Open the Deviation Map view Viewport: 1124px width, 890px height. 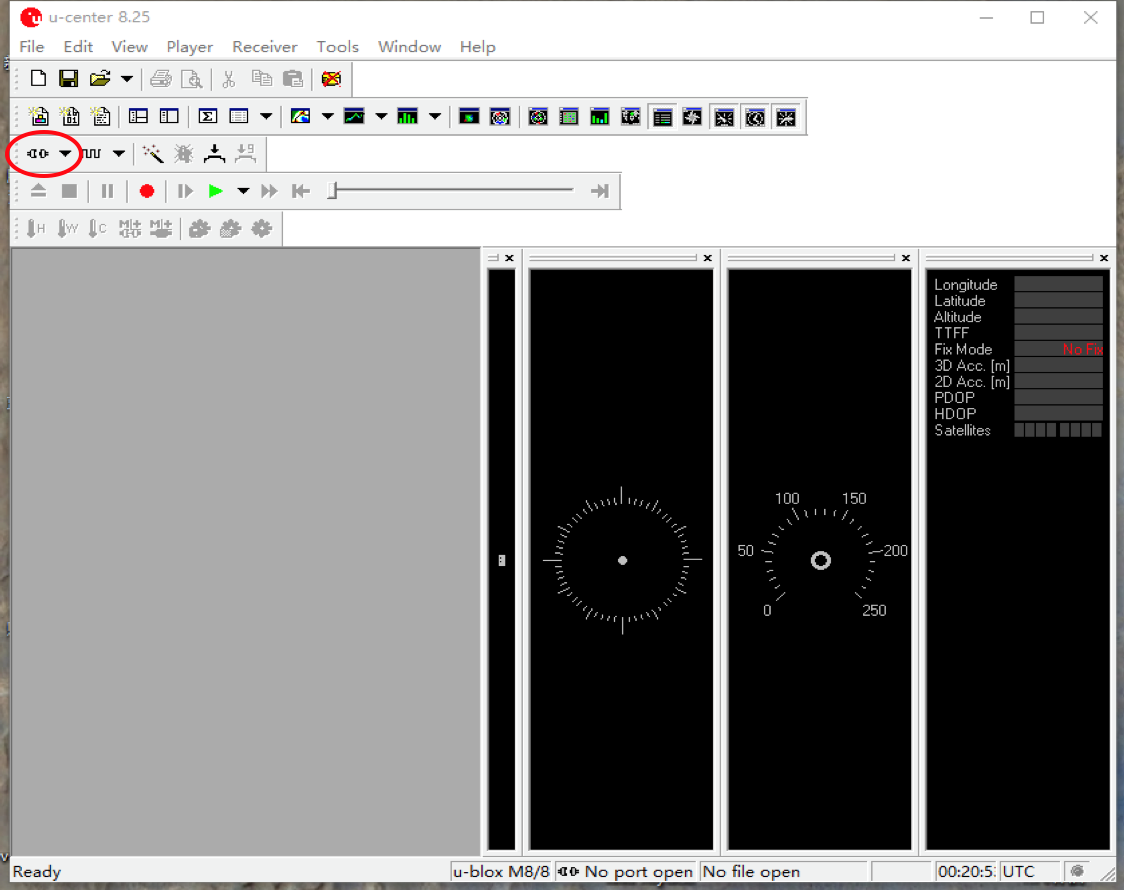(470, 116)
